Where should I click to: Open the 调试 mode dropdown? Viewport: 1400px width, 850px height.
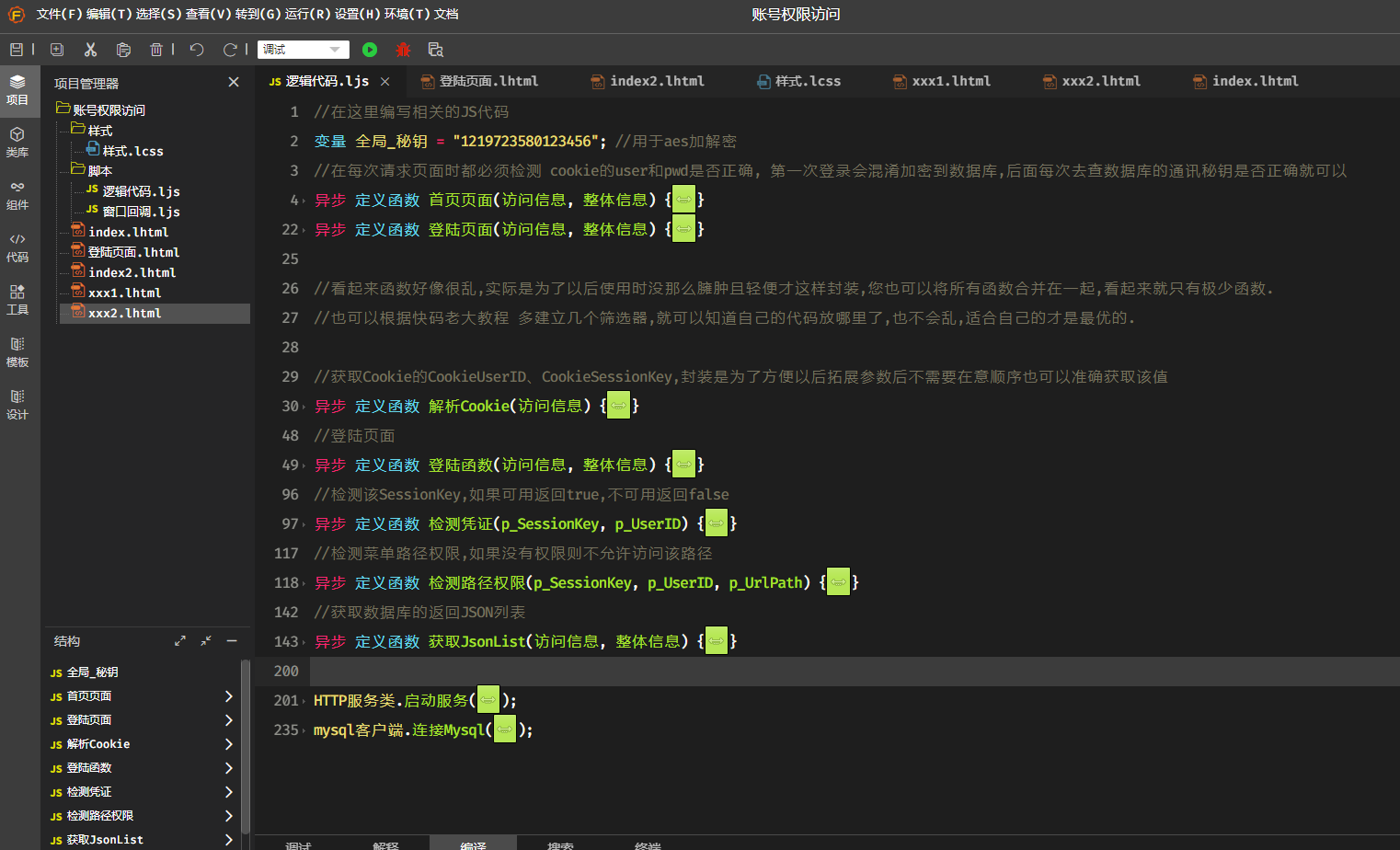tap(304, 50)
